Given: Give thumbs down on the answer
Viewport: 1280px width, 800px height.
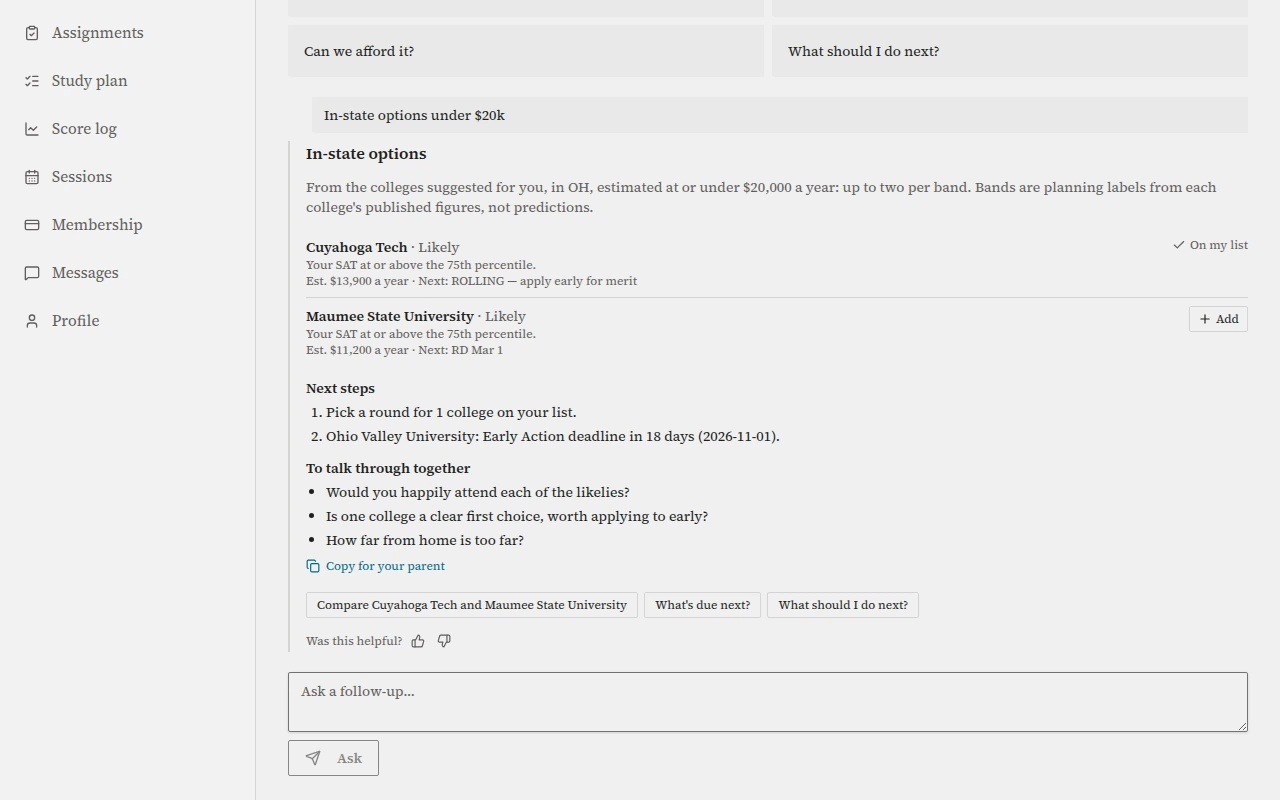Looking at the screenshot, I should (x=444, y=641).
